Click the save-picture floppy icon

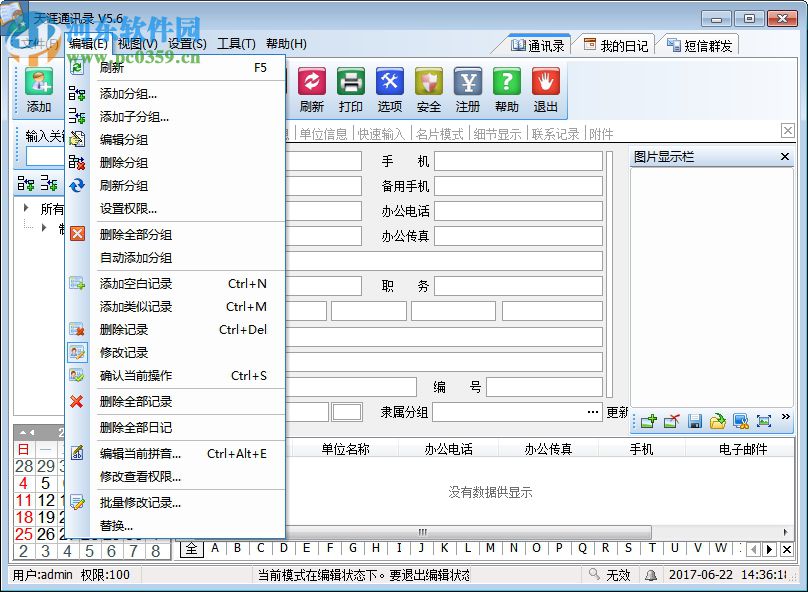point(695,421)
